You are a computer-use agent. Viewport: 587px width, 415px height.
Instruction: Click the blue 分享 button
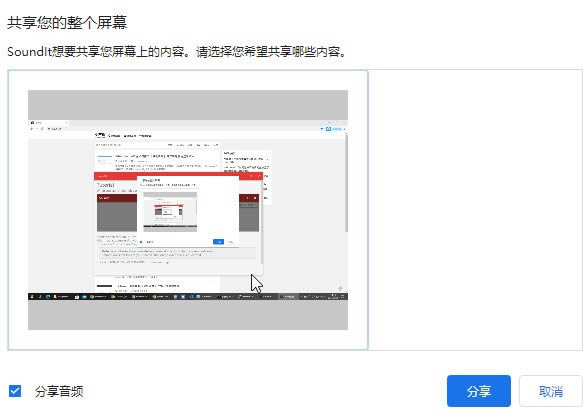pyautogui.click(x=478, y=391)
